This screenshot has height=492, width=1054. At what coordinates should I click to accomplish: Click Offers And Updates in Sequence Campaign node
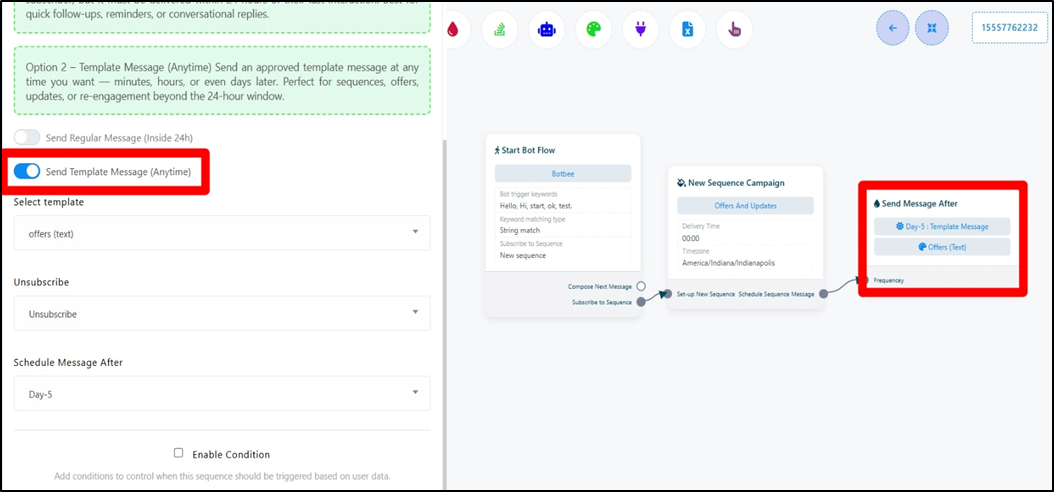click(x=745, y=205)
